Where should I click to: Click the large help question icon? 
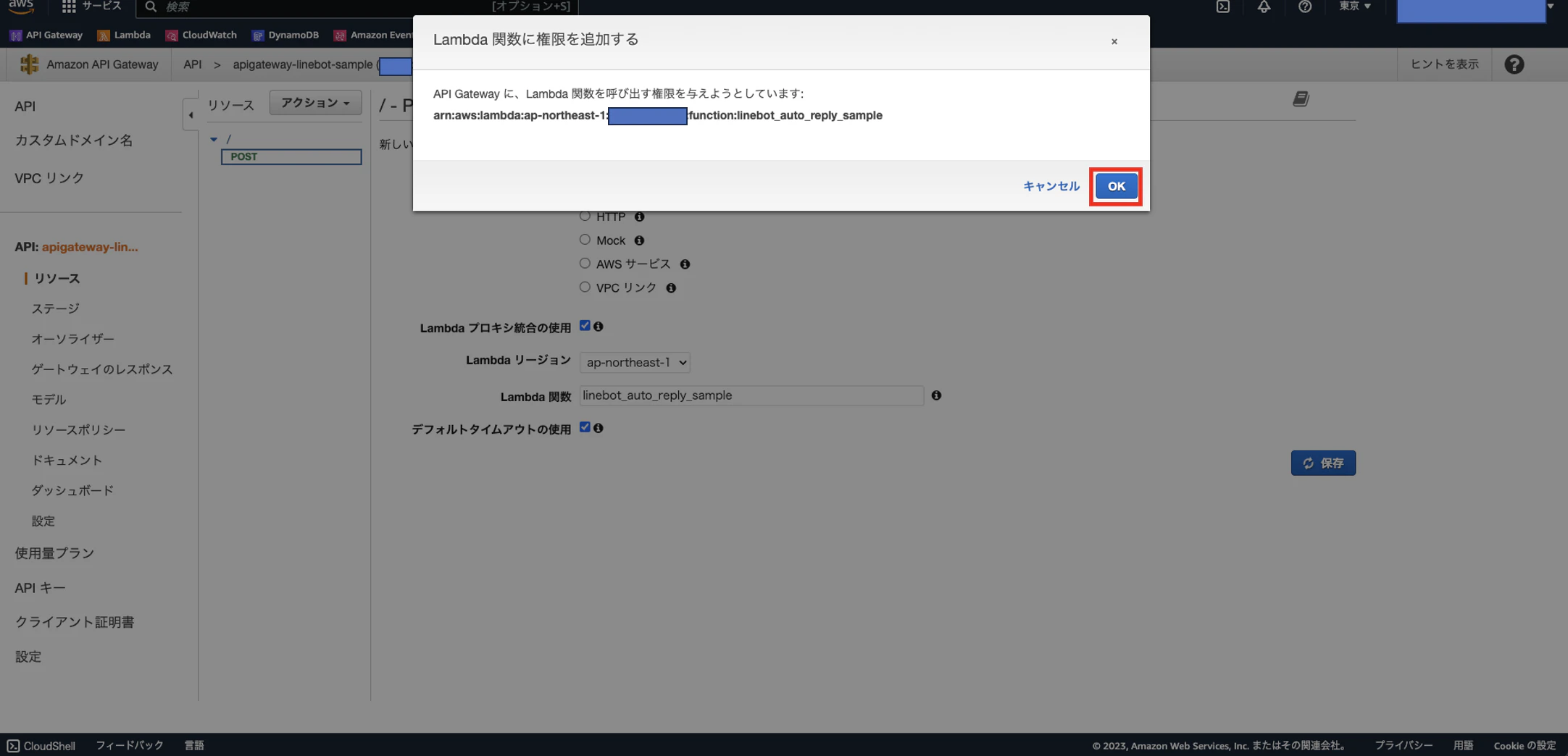click(x=1514, y=64)
